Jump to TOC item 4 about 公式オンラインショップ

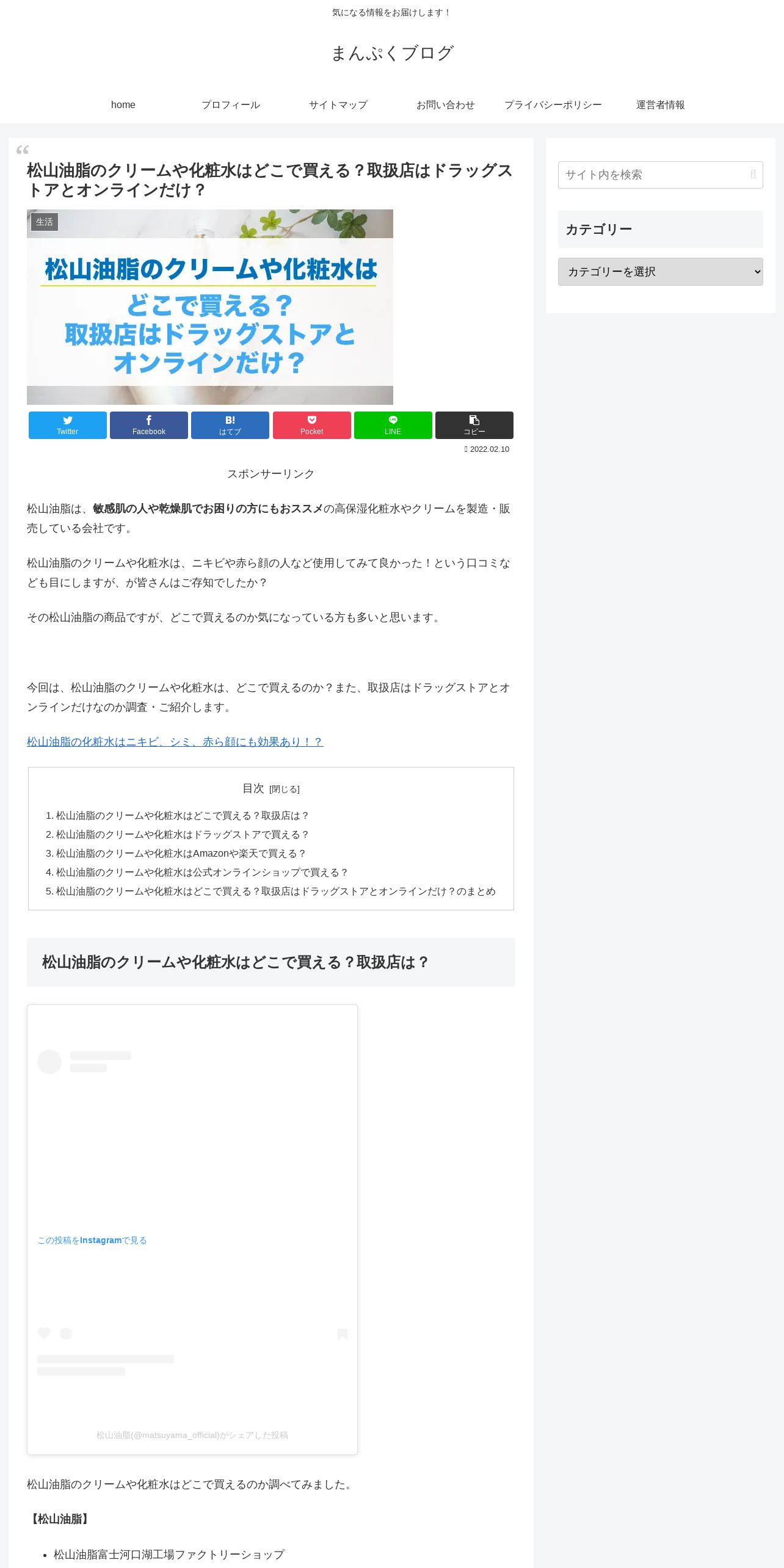202,873
